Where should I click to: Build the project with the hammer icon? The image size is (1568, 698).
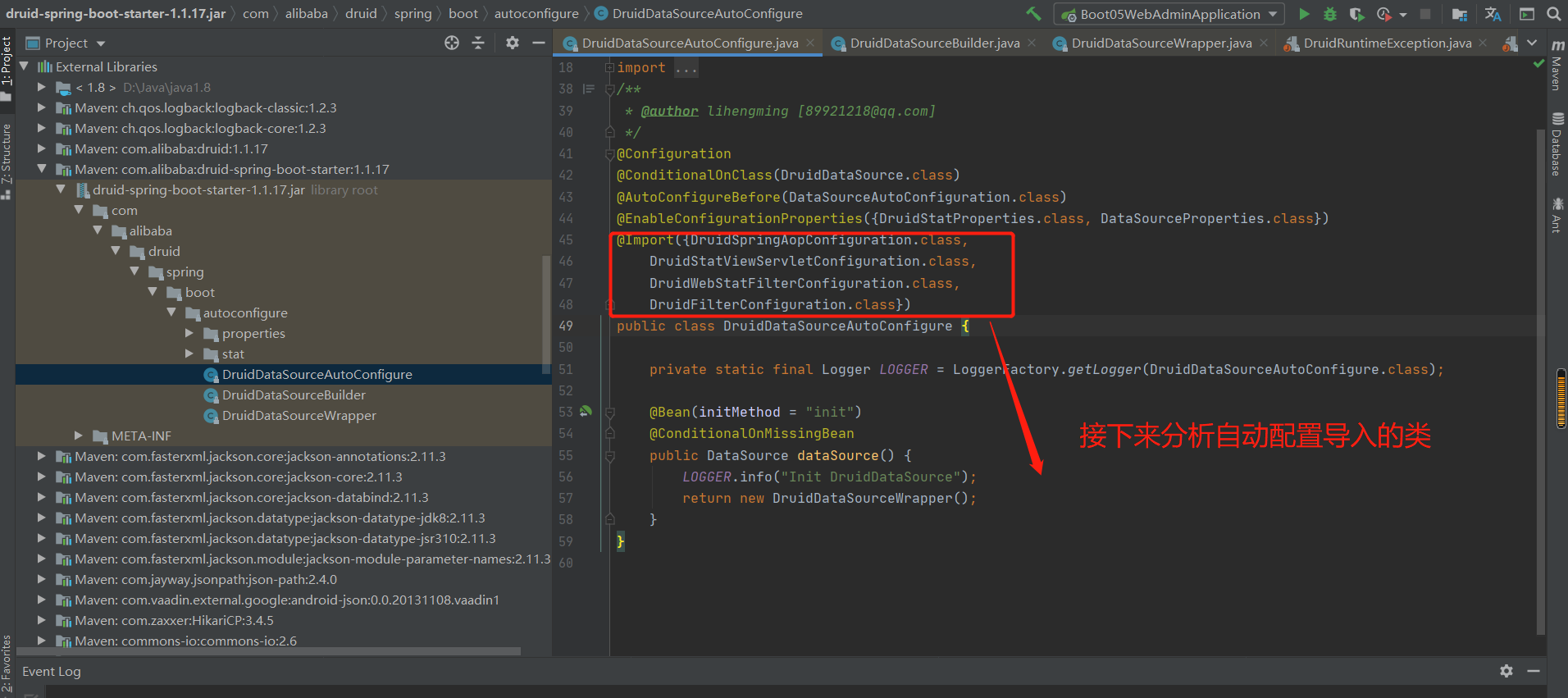[x=1033, y=14]
